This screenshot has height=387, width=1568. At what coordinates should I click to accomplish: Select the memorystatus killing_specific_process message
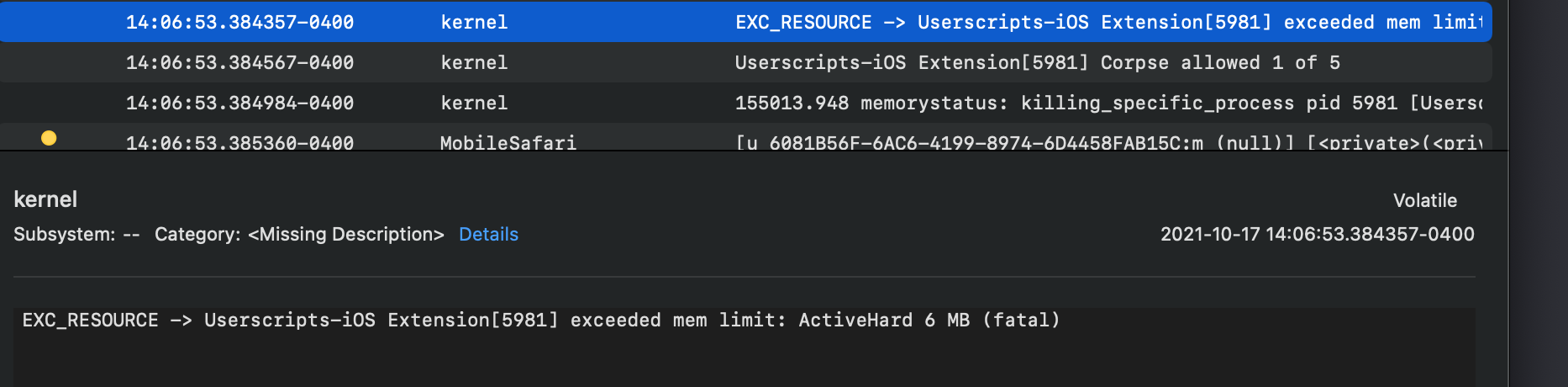(x=1108, y=103)
